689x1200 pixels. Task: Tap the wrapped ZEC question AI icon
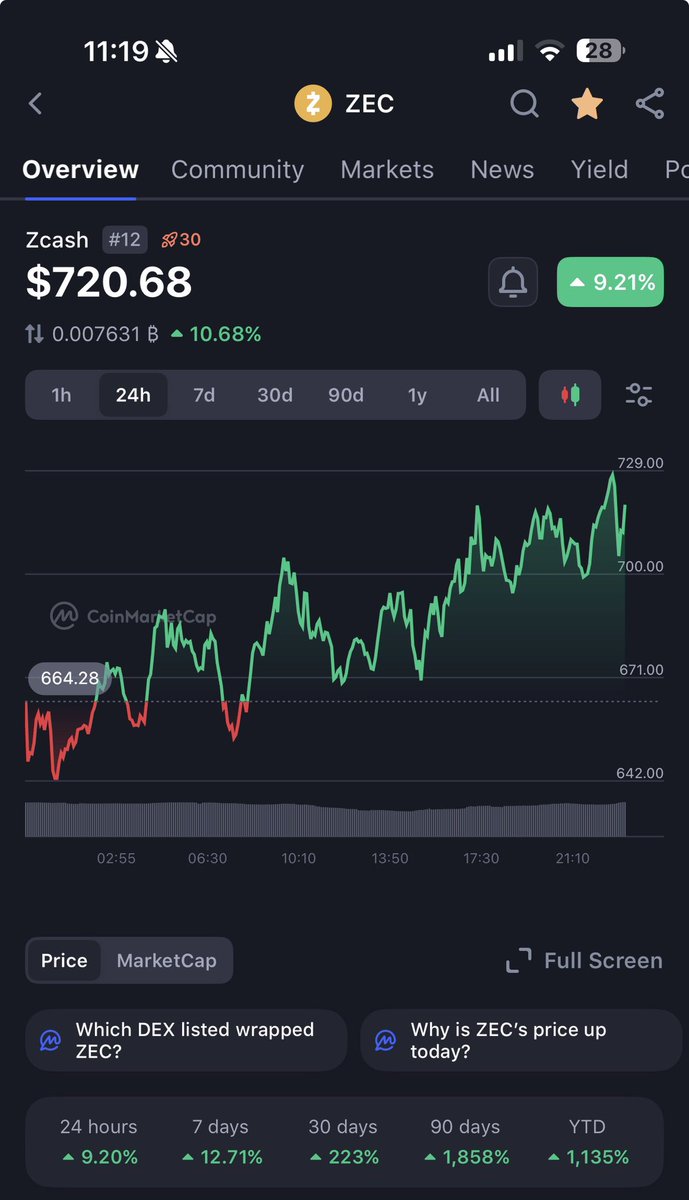[50, 1041]
